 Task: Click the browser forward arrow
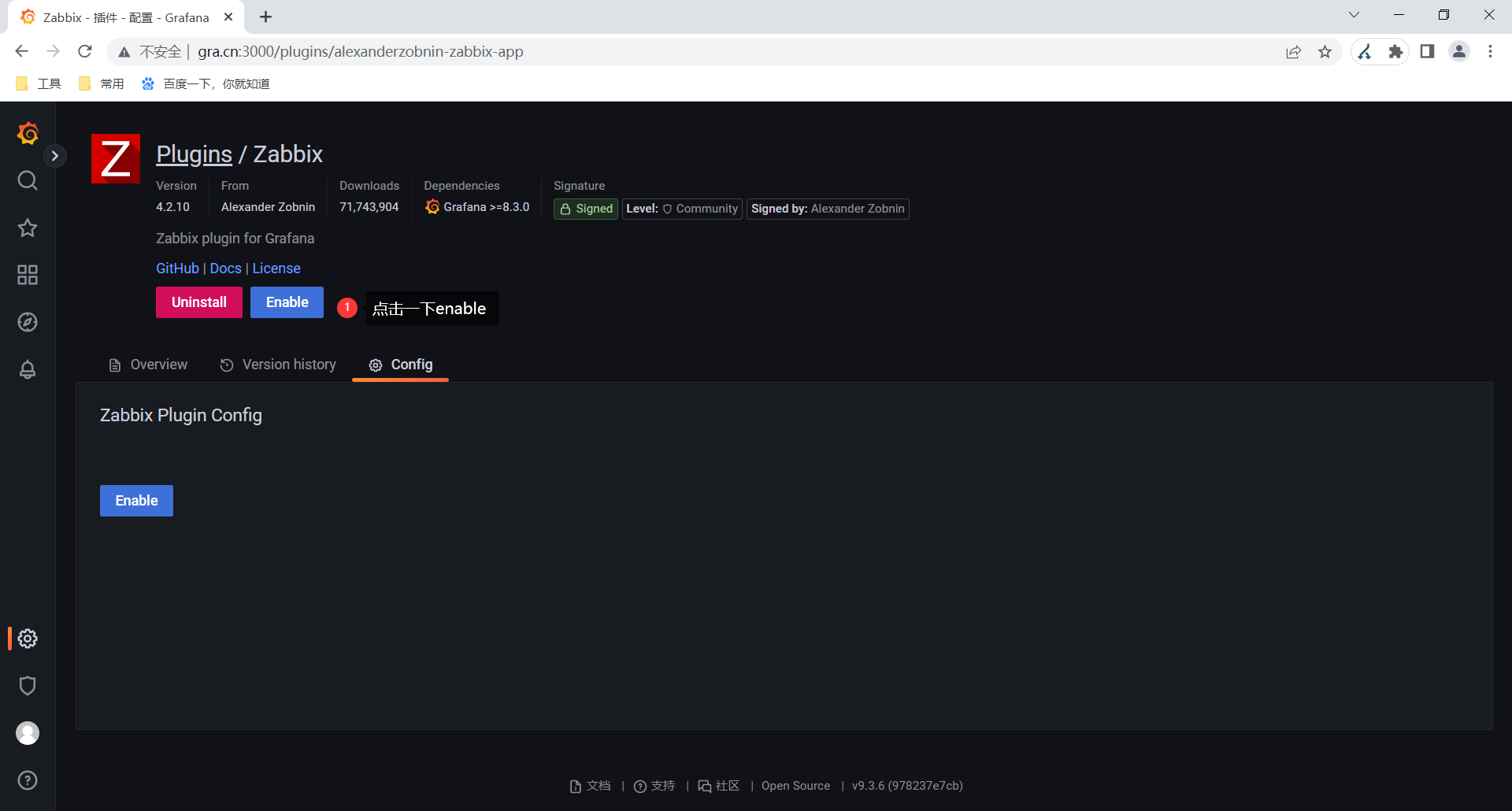(53, 51)
